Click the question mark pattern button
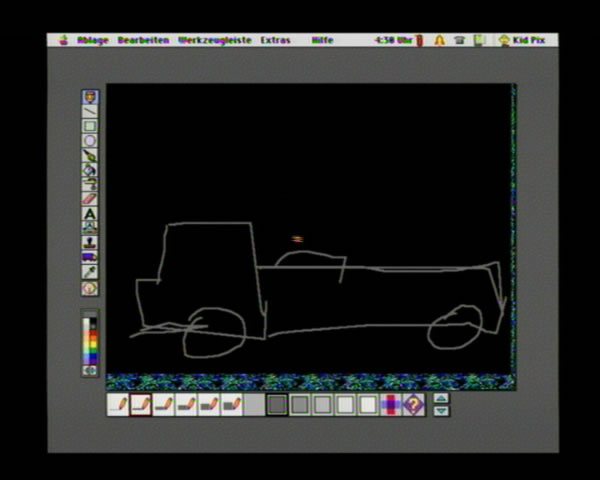 [x=414, y=404]
